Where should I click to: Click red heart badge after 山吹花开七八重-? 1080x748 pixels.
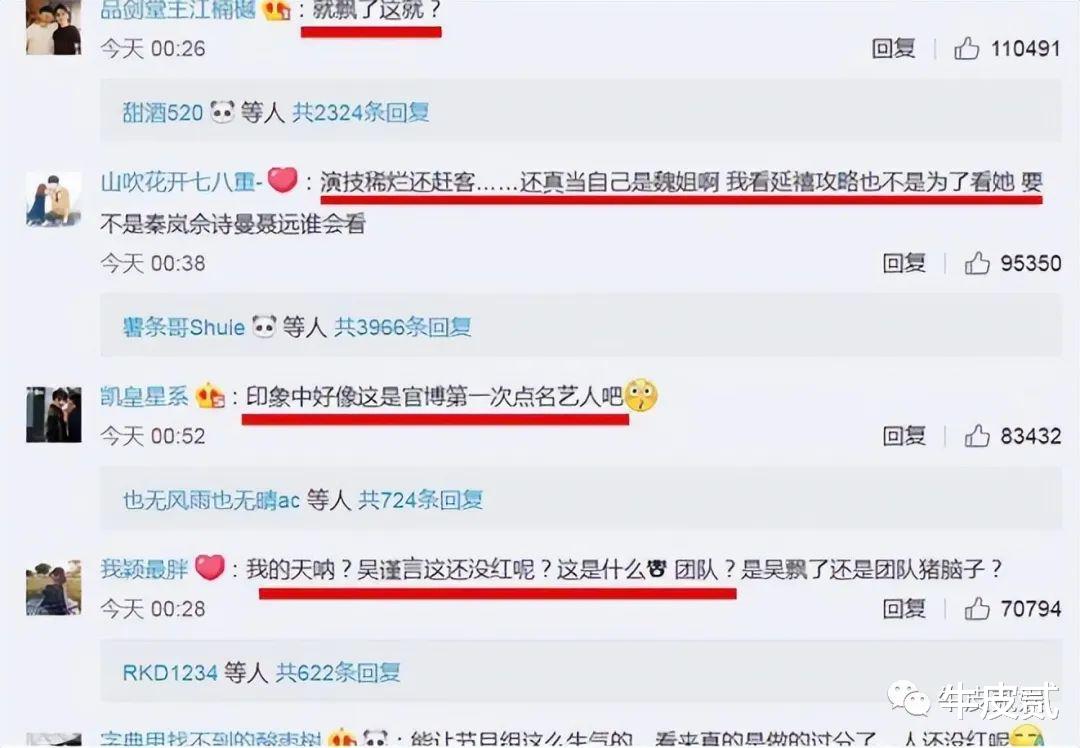(x=282, y=180)
